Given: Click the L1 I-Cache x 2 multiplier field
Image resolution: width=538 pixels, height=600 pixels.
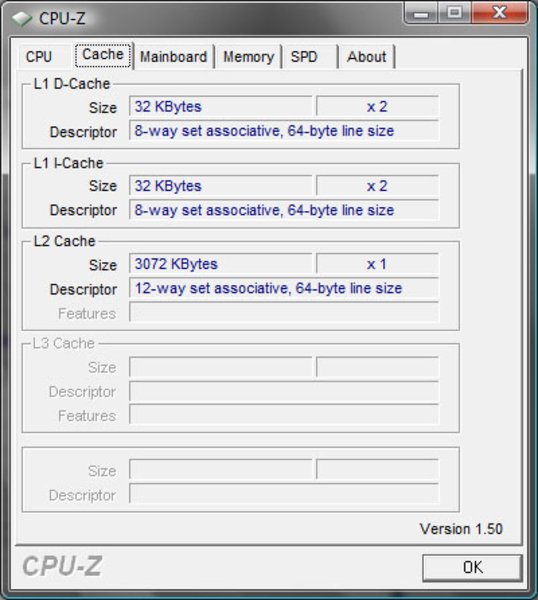Looking at the screenshot, I should [x=377, y=186].
